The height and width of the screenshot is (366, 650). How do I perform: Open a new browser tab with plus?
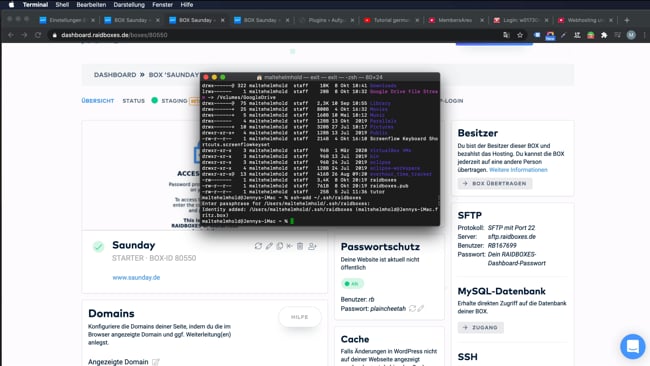627,20
